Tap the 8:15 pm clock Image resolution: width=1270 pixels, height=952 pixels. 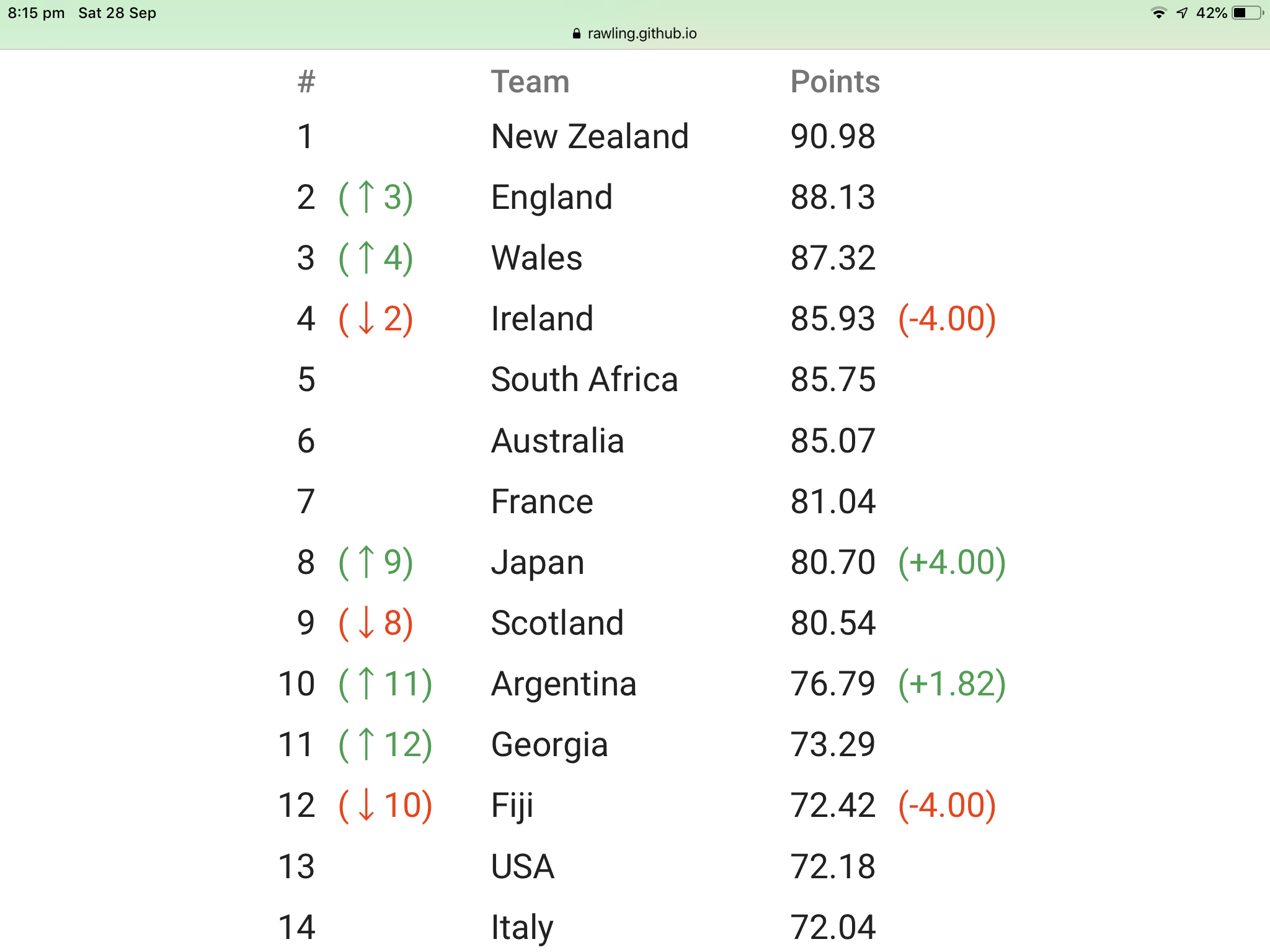click(x=36, y=13)
